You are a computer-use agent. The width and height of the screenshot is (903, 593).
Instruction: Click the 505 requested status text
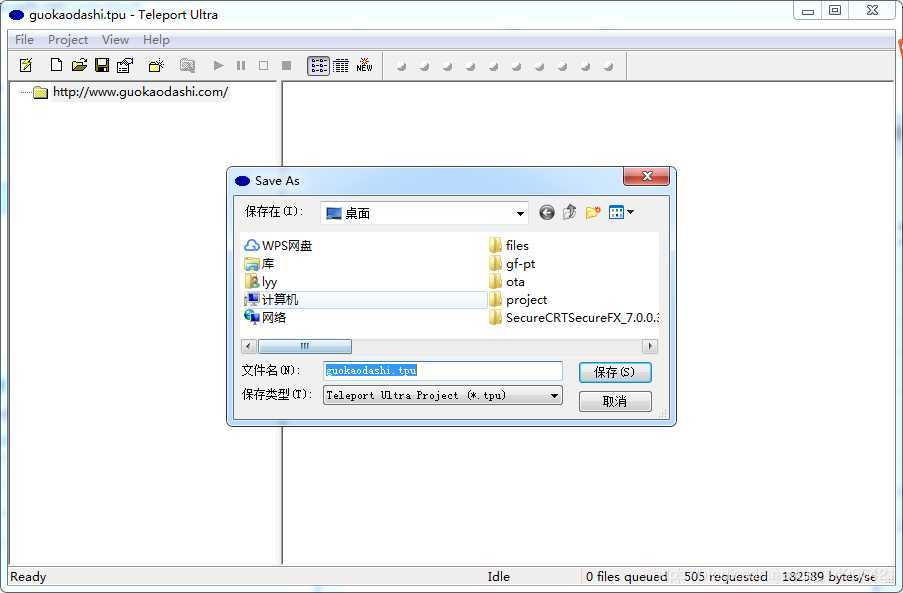click(725, 576)
